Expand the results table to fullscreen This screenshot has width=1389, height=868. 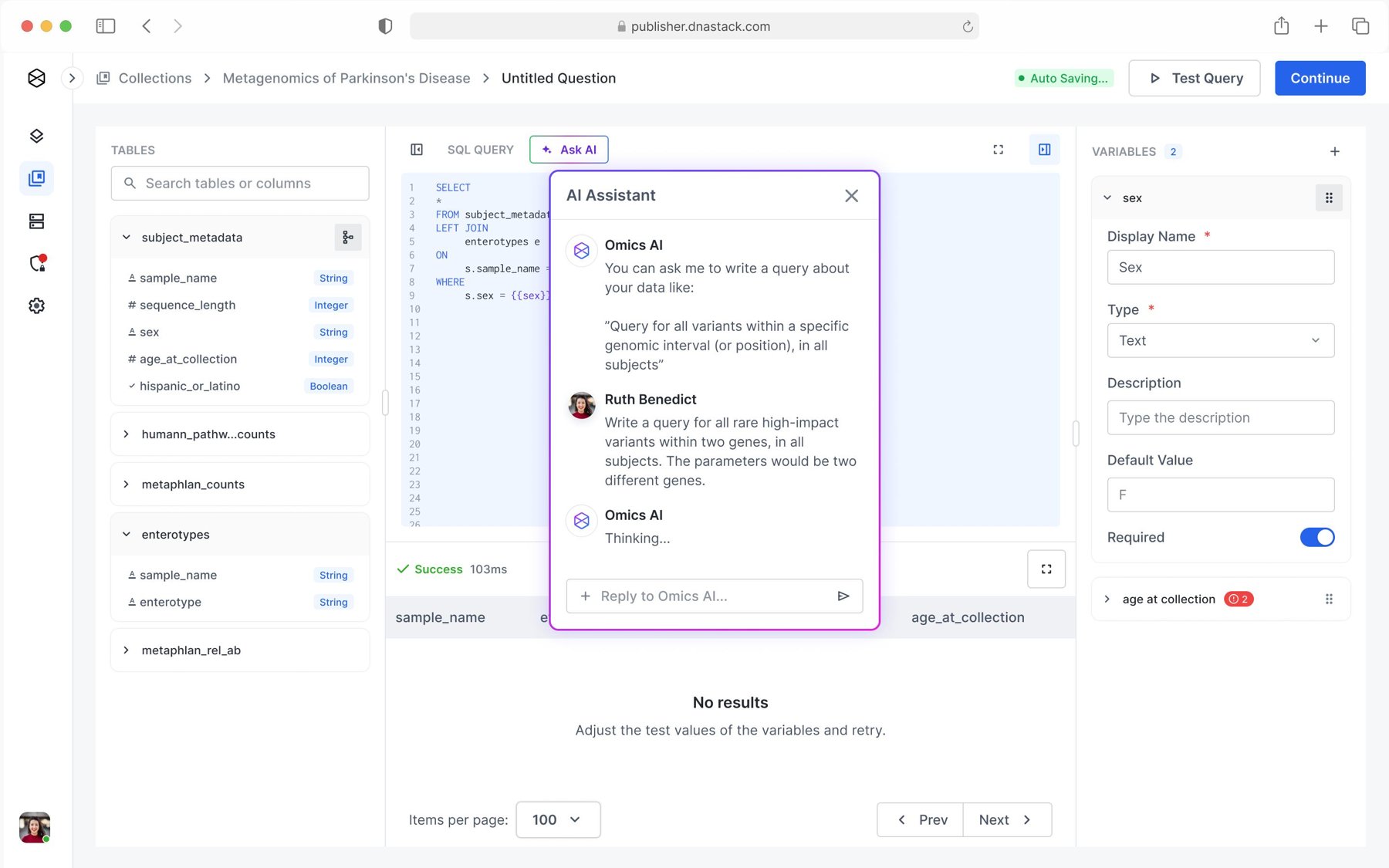coord(1046,569)
